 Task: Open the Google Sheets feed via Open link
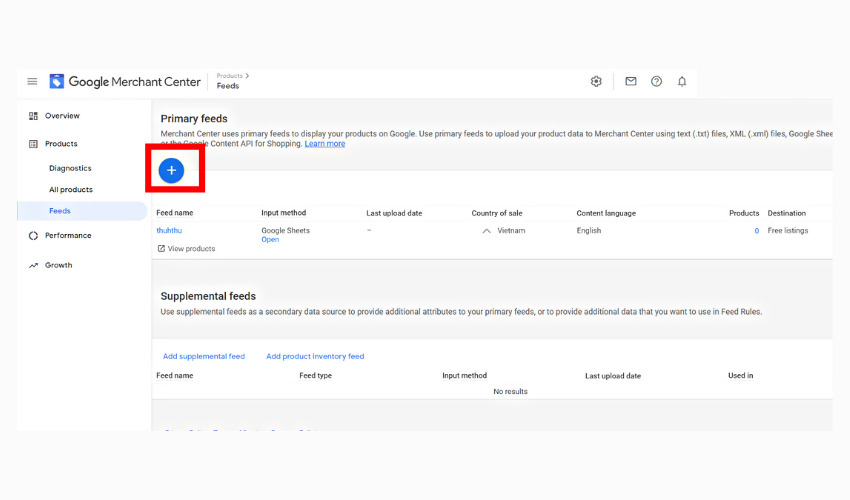[x=270, y=240]
